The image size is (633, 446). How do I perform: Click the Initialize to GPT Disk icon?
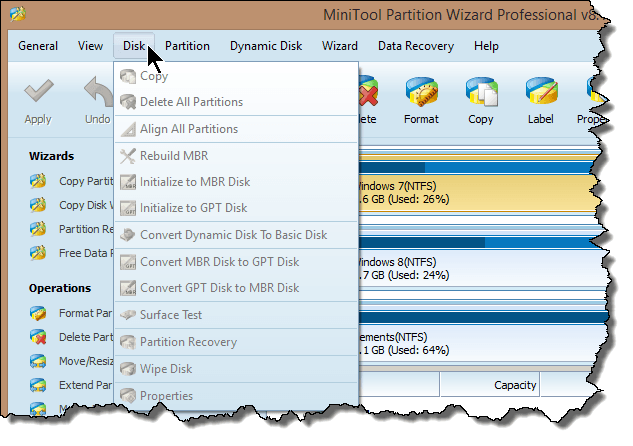tap(128, 208)
